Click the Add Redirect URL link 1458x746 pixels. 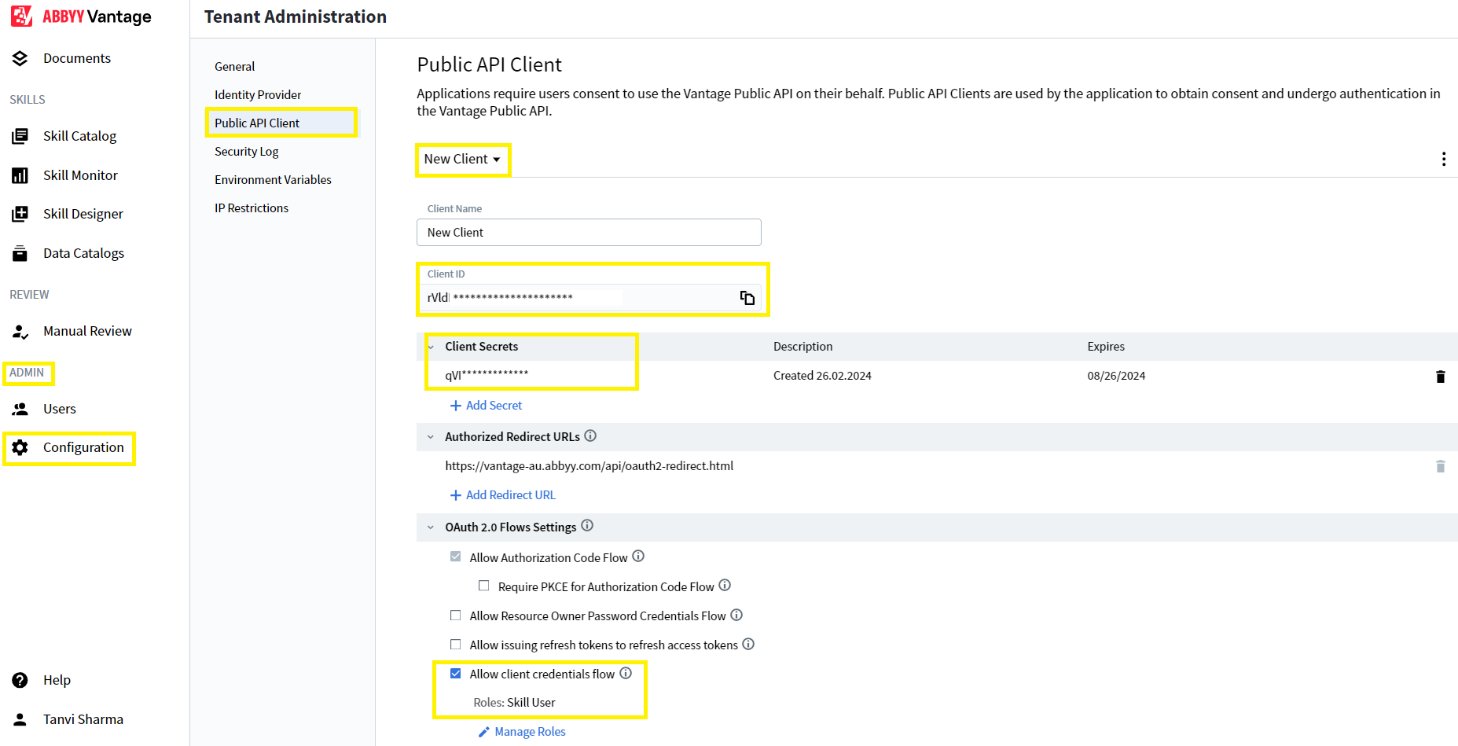click(x=511, y=495)
